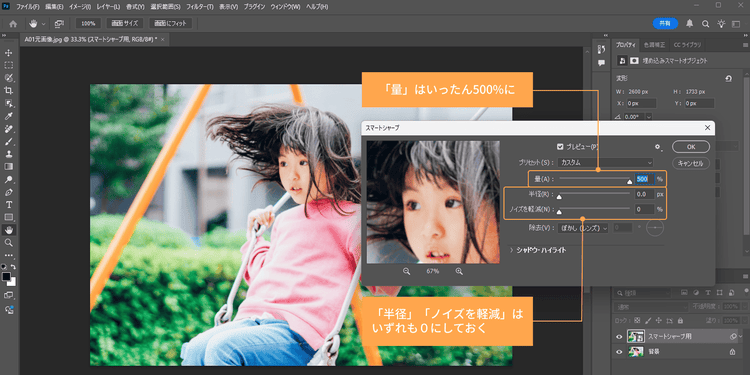
Task: Toggle lock position icon in Layers
Action: click(x=658, y=320)
